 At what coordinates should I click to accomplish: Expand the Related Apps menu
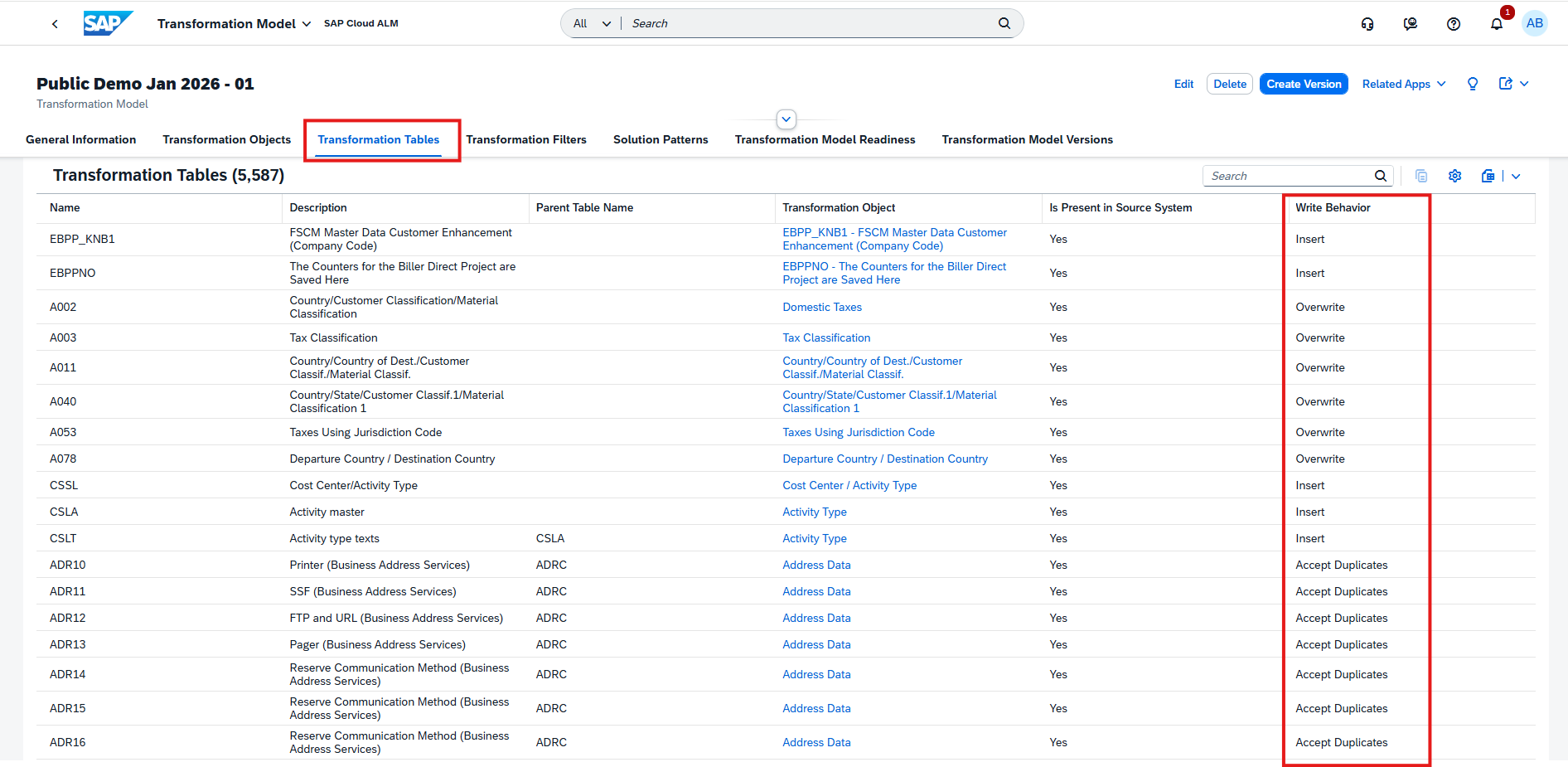click(x=1404, y=84)
